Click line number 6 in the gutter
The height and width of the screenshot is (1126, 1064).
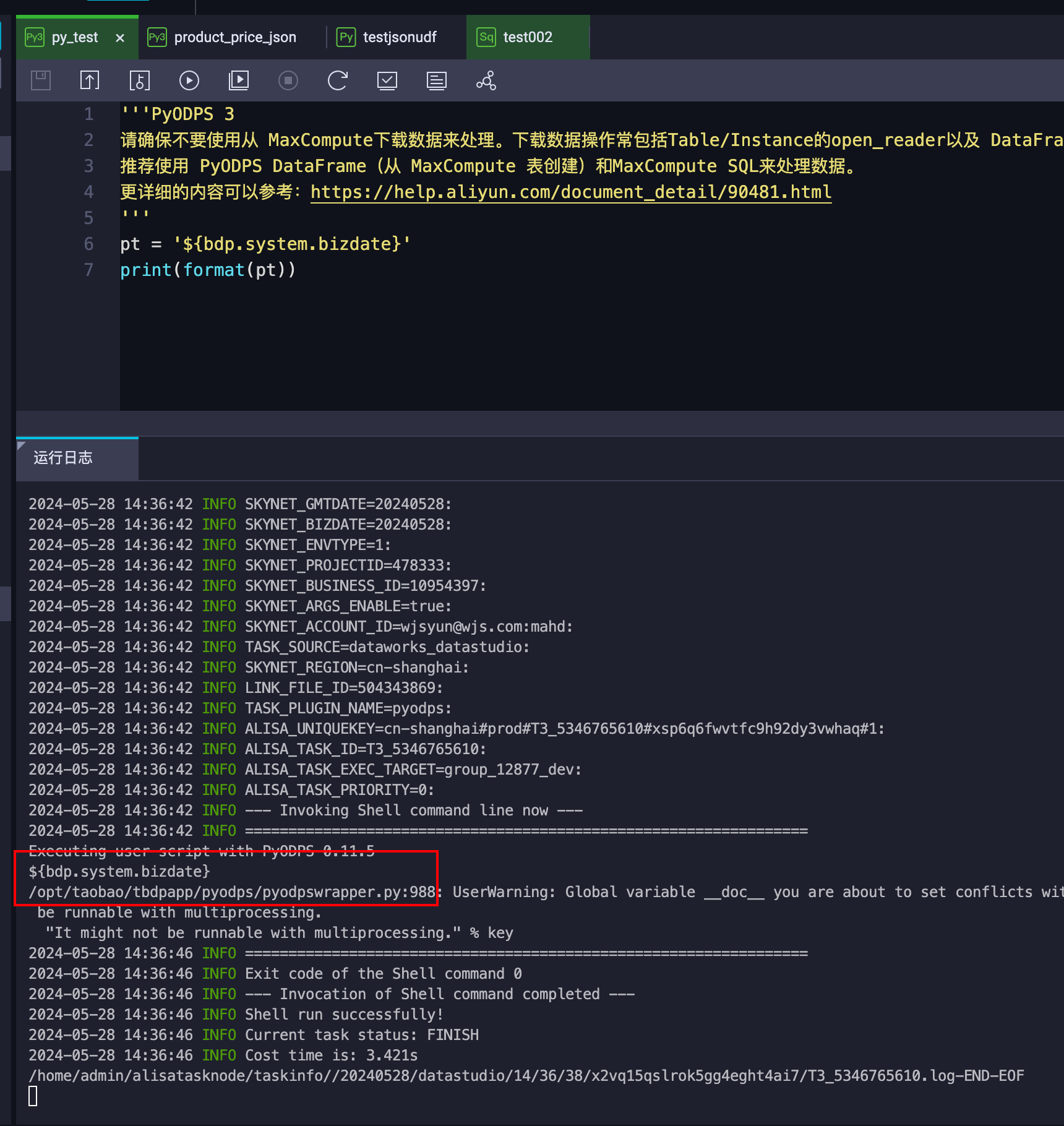coord(89,244)
